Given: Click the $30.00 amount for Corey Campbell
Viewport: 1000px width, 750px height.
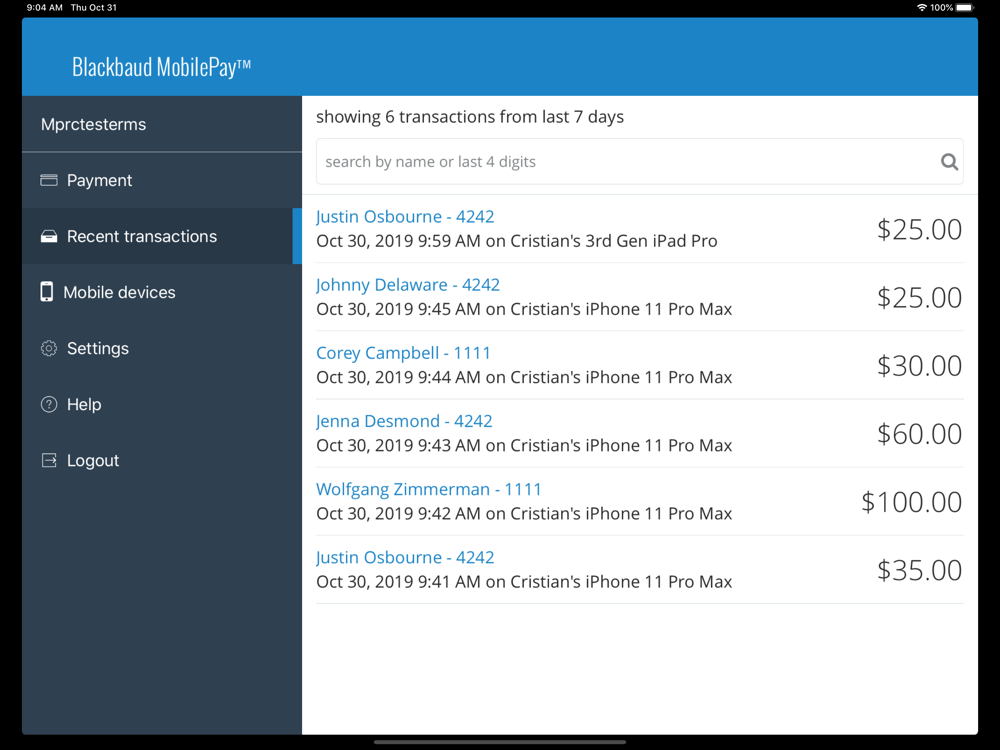Looking at the screenshot, I should click(x=919, y=366).
